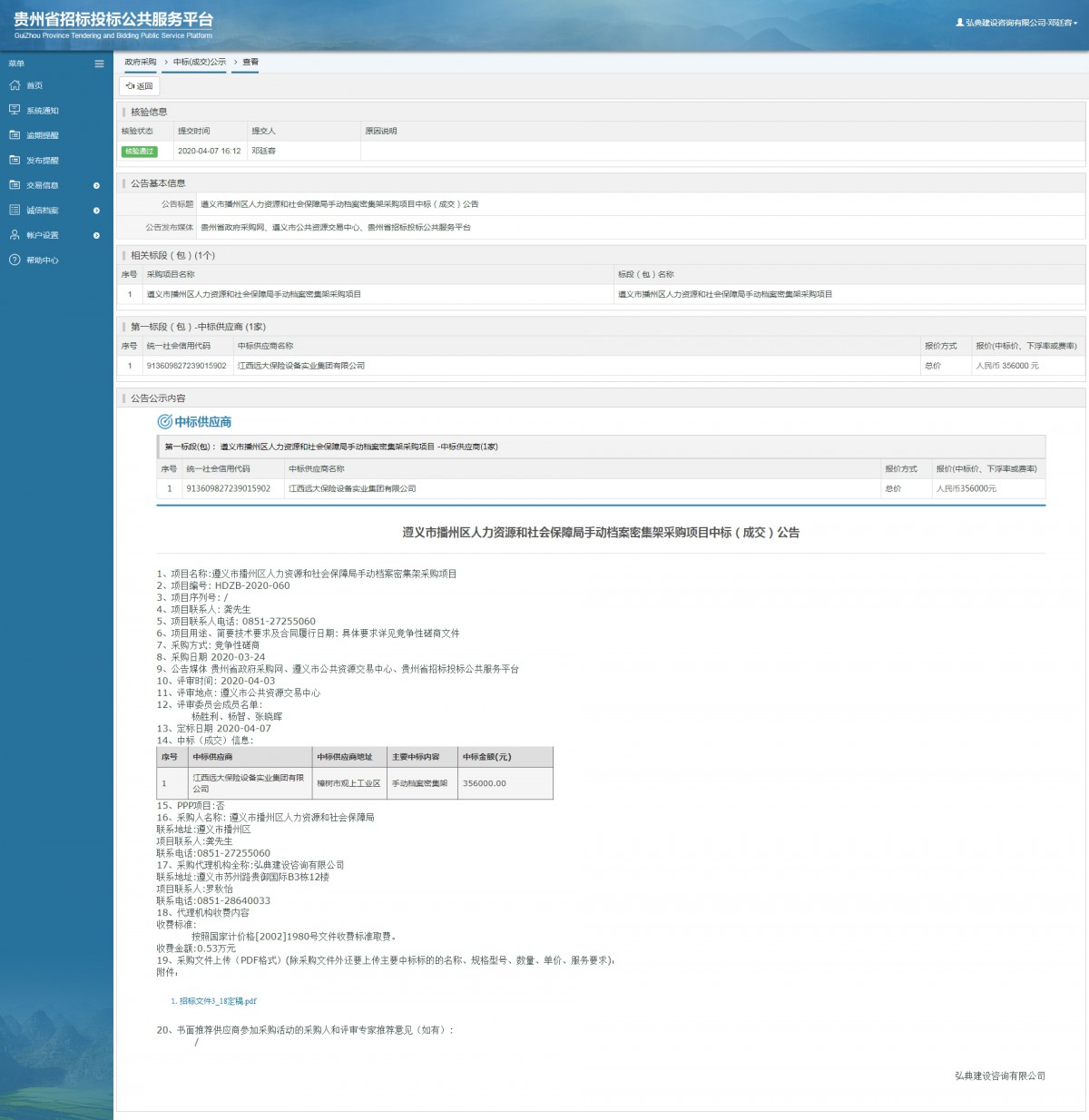Select 逾期提醒 in the sidebar
This screenshot has height=1120, width=1089.
coord(43,135)
